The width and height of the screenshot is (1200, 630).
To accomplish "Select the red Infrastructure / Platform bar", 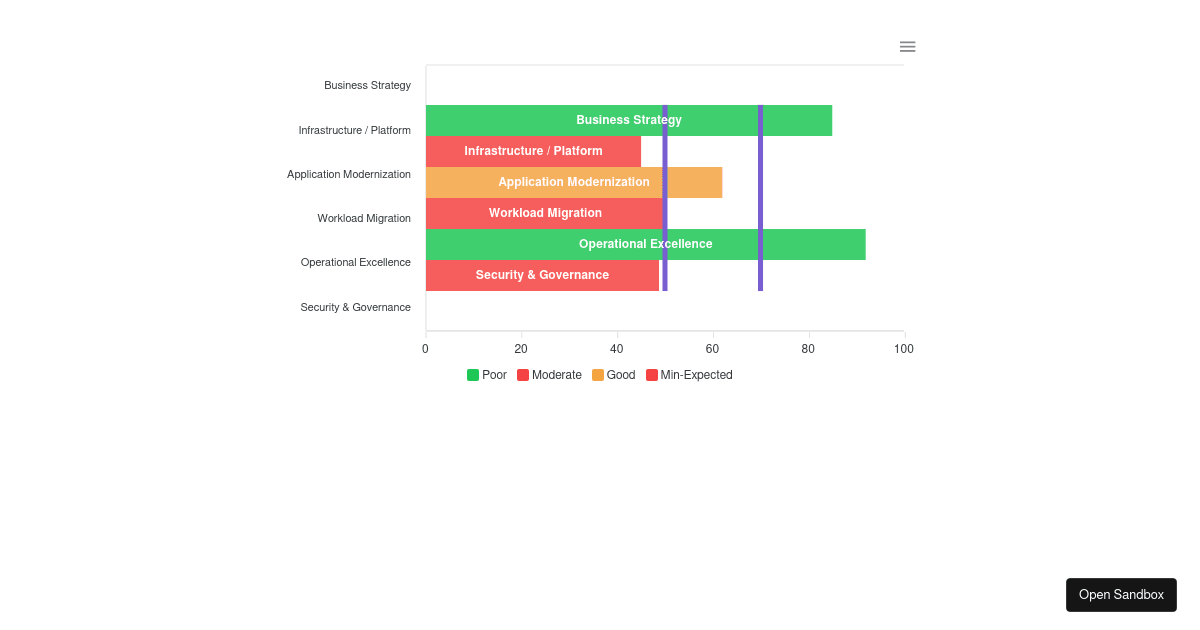I will 533,151.
